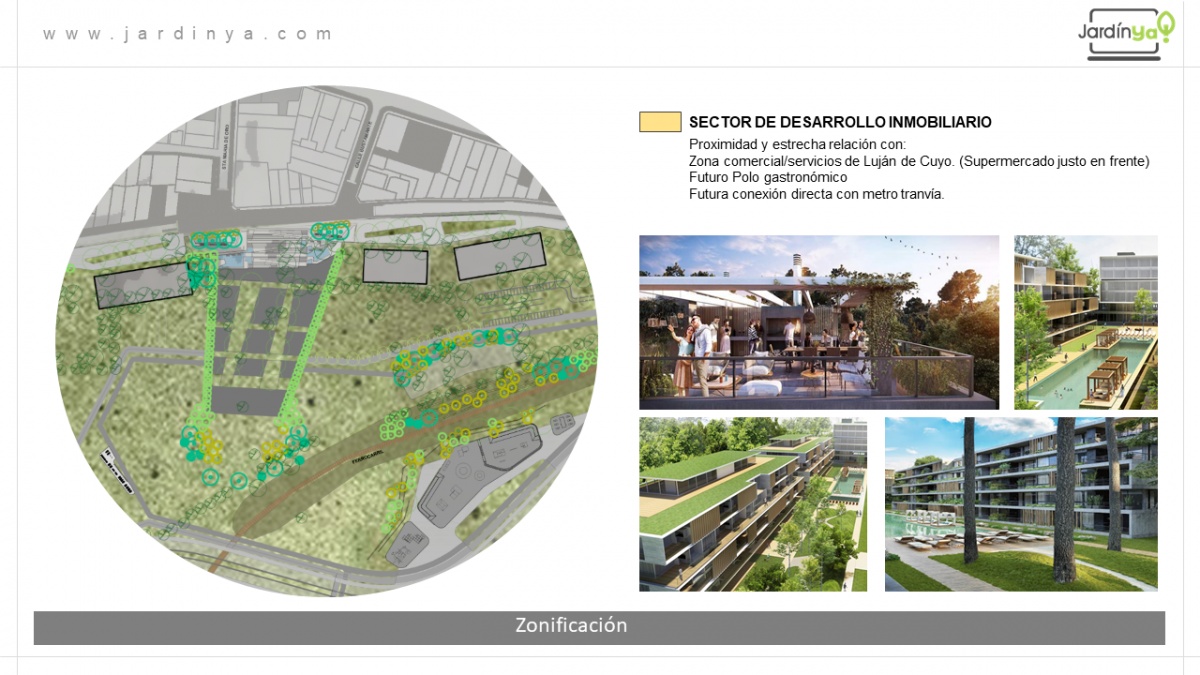The width and height of the screenshot is (1200, 675).
Task: Select the leftmost black-outlined block on map
Action: point(142,284)
